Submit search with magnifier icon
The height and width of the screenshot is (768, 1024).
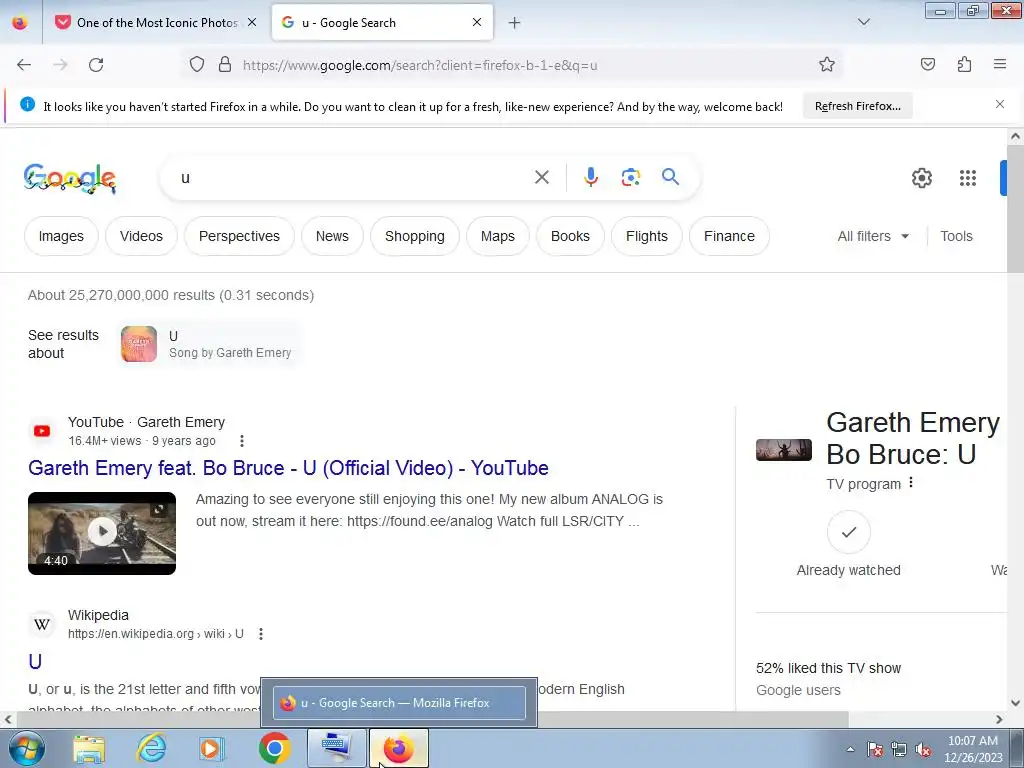tap(670, 177)
